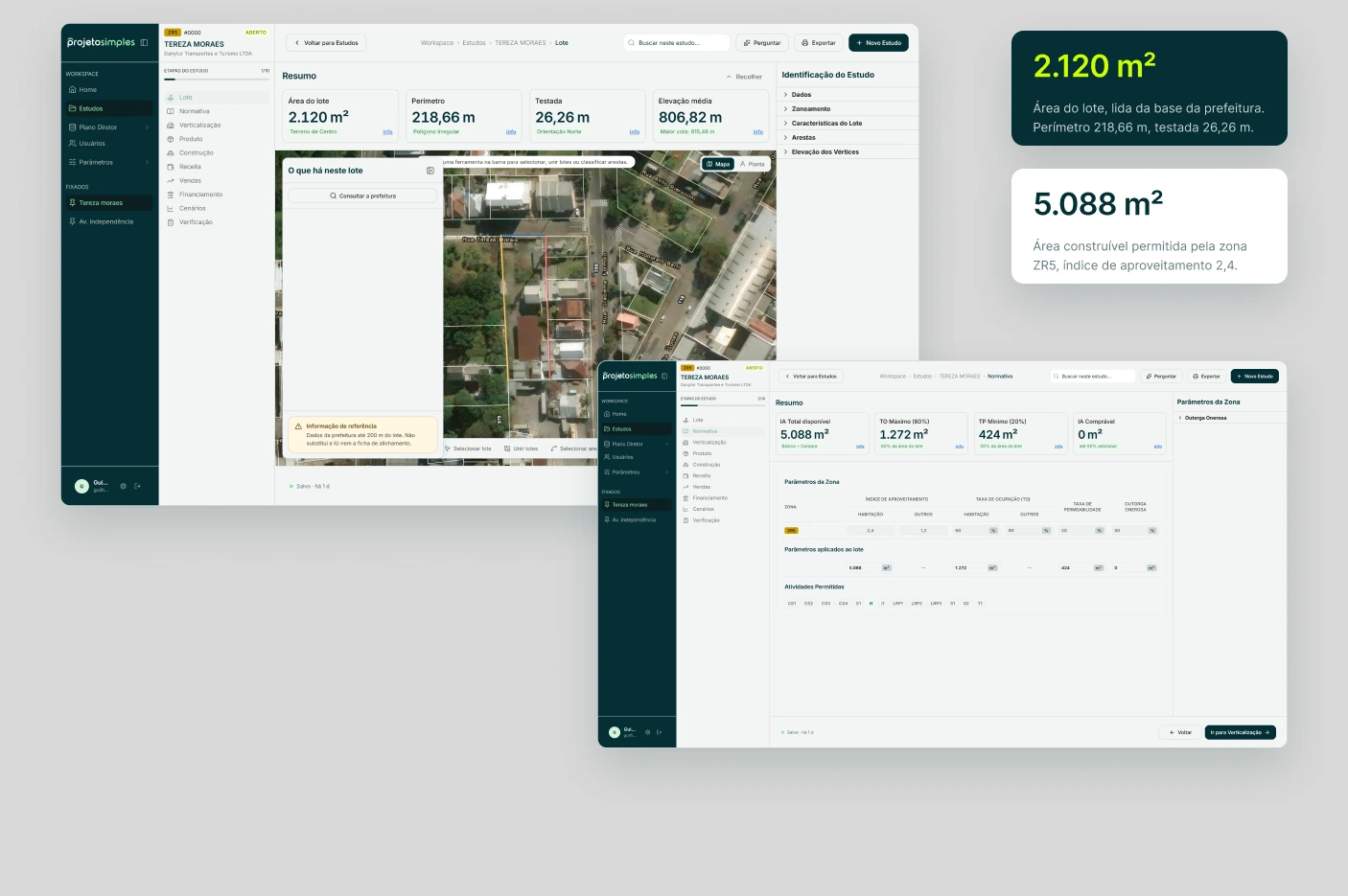1348x896 pixels.
Task: Click Voltar button in Normativa window footer
Action: pyautogui.click(x=1180, y=732)
